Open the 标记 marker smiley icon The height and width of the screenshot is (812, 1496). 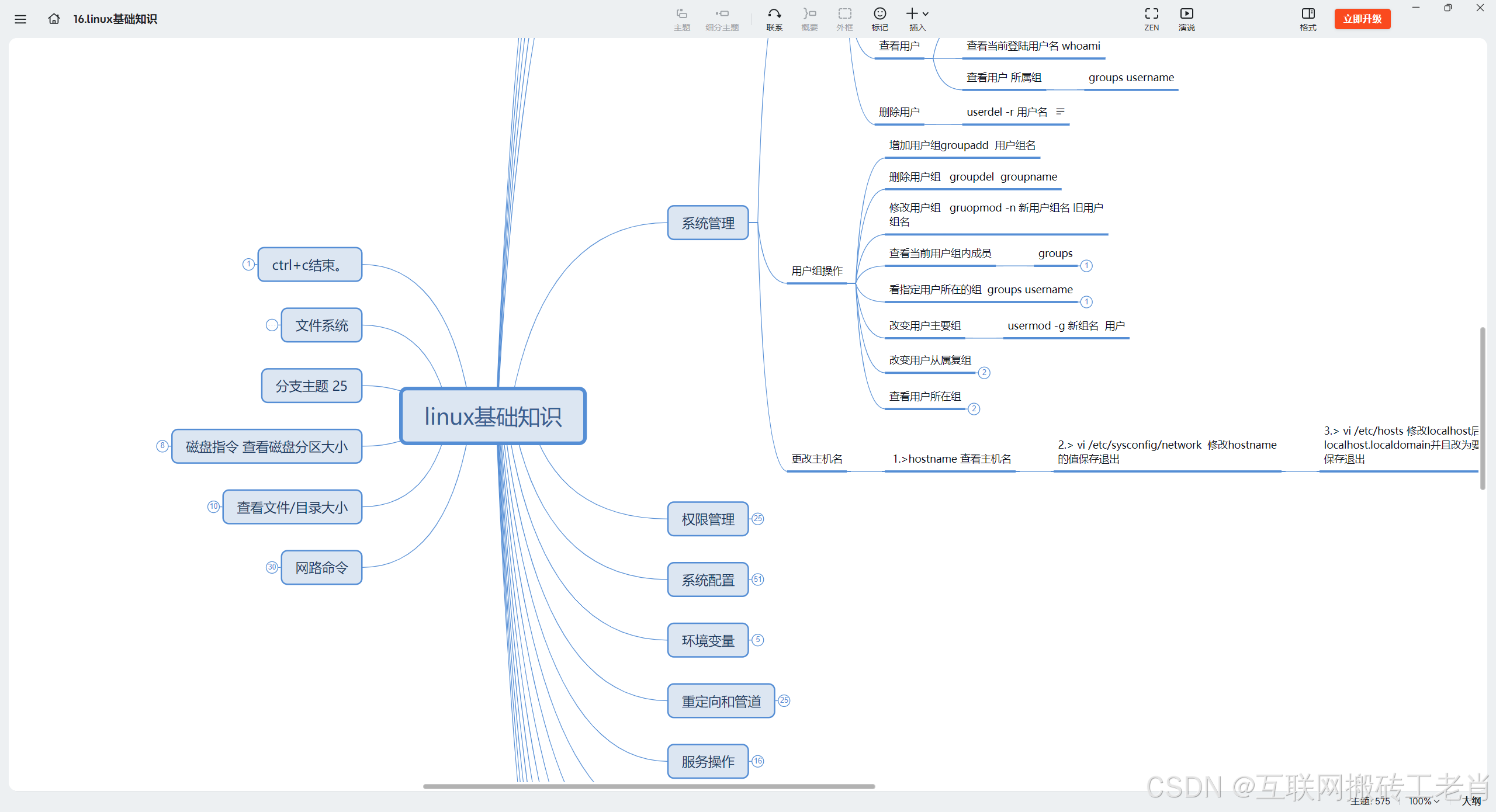879,19
